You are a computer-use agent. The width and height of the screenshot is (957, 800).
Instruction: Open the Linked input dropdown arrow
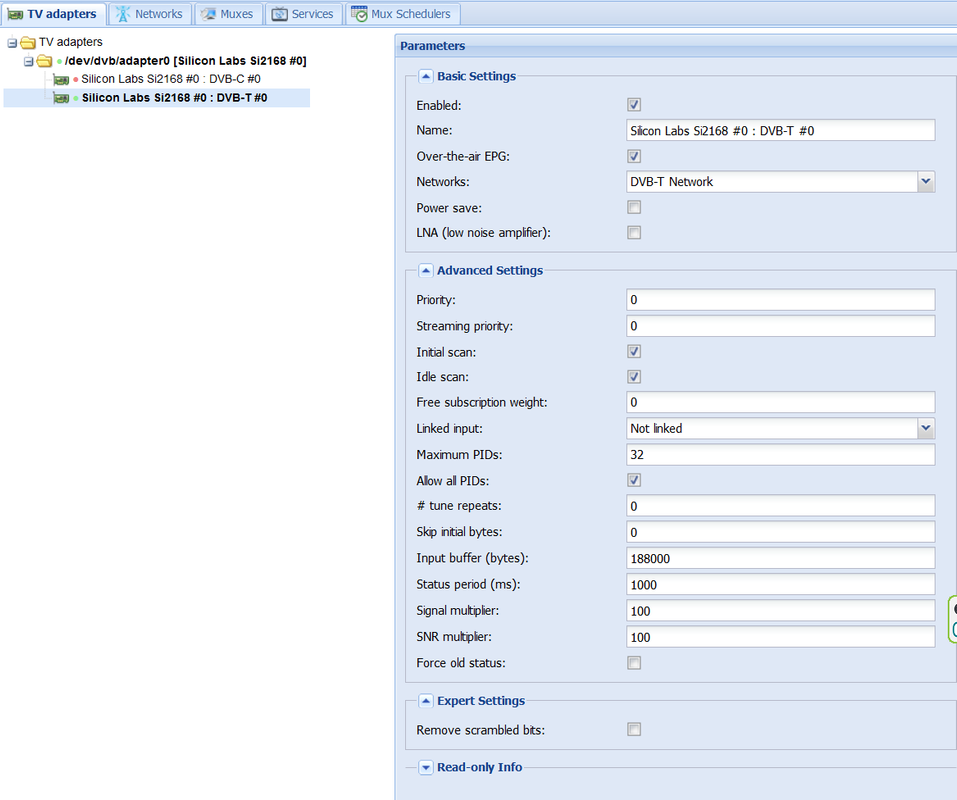tap(926, 428)
